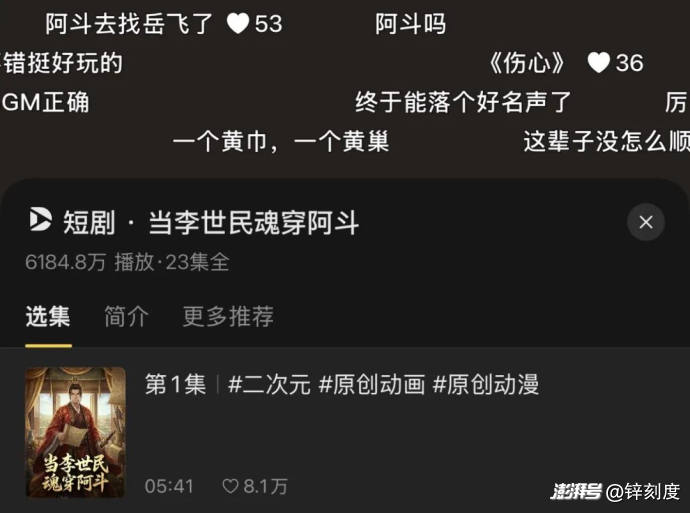This screenshot has height=513, width=690.
Task: Select the 选集 tab
Action: click(48, 316)
